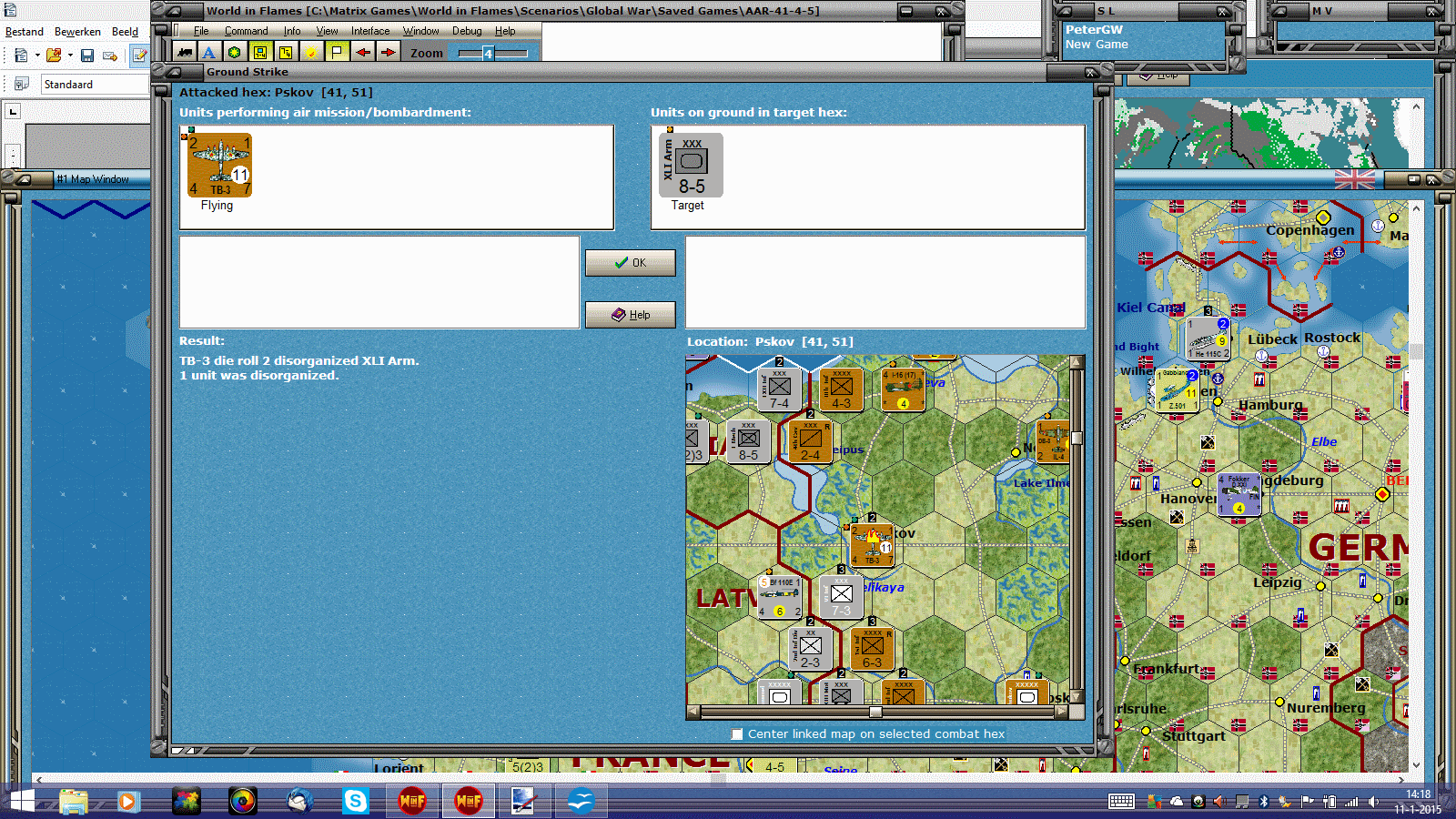Open the Command menu
Viewport: 1456px width, 819px height.
pos(246,31)
